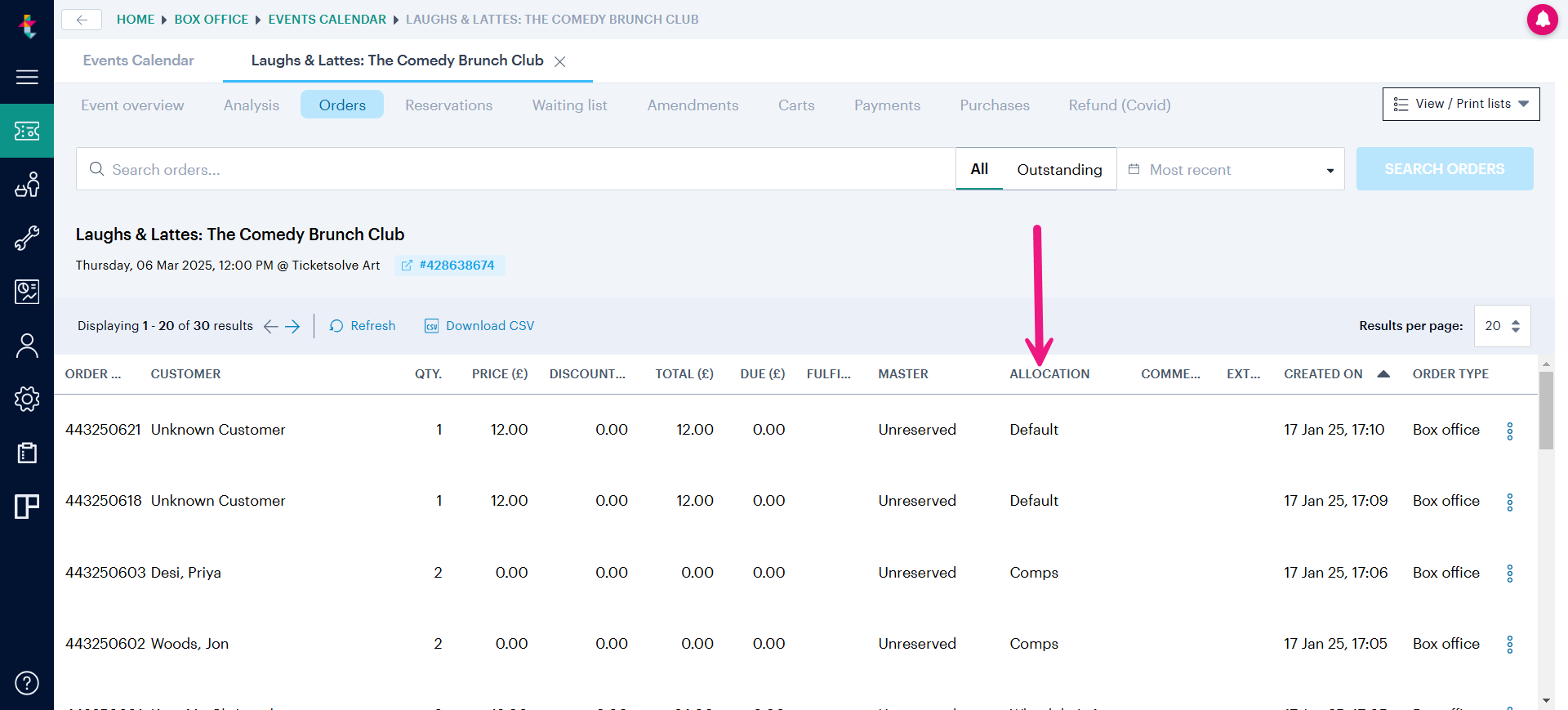Screen dimensions: 1568x710
Task: Select the All orders filter
Action: pos(979,169)
